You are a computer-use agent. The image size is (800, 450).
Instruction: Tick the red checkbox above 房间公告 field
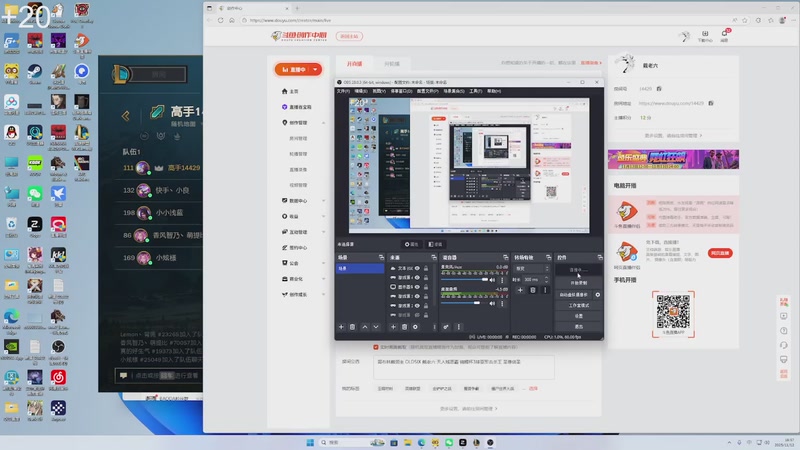click(x=376, y=347)
